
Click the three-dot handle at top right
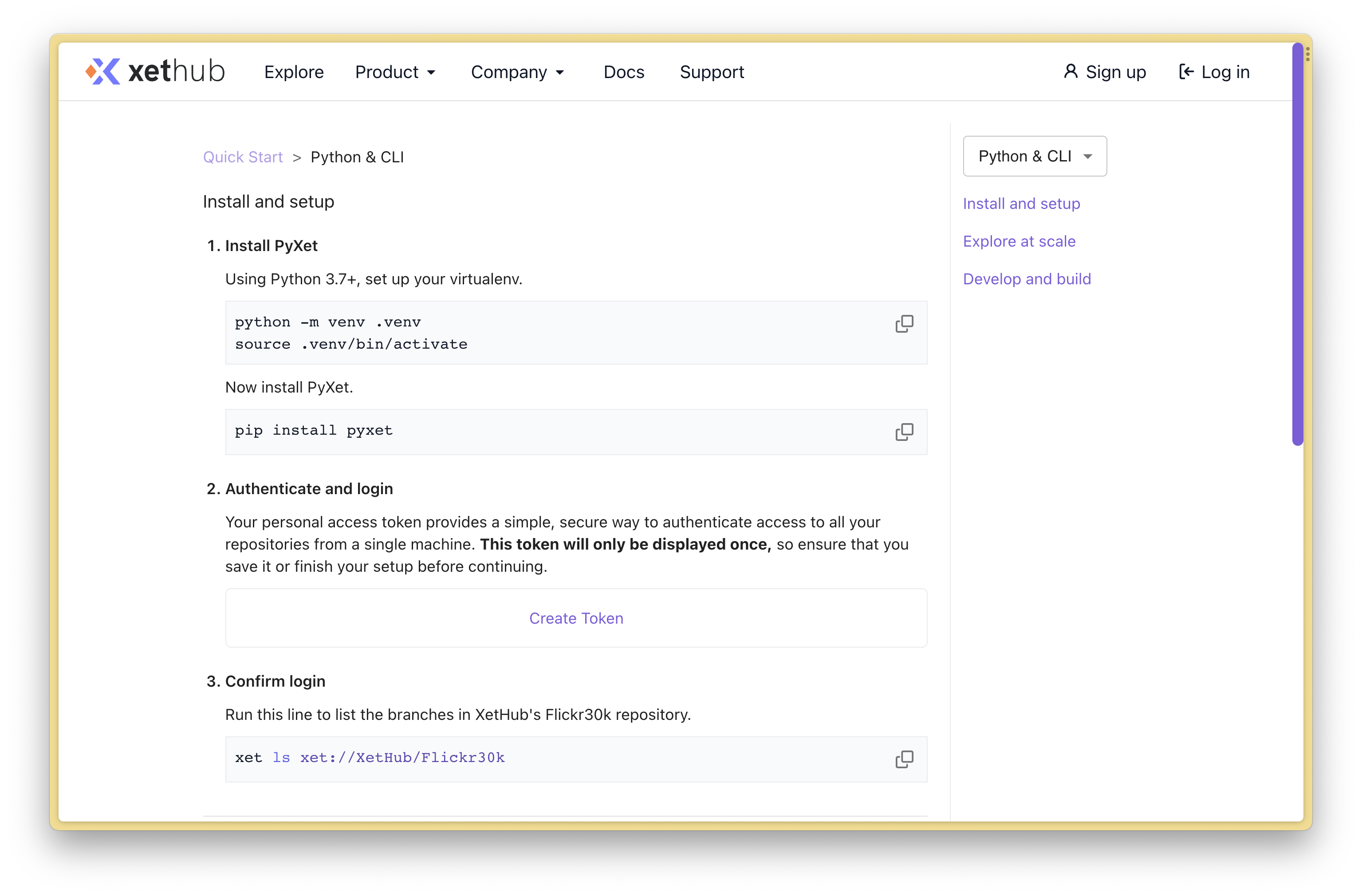(x=1307, y=54)
